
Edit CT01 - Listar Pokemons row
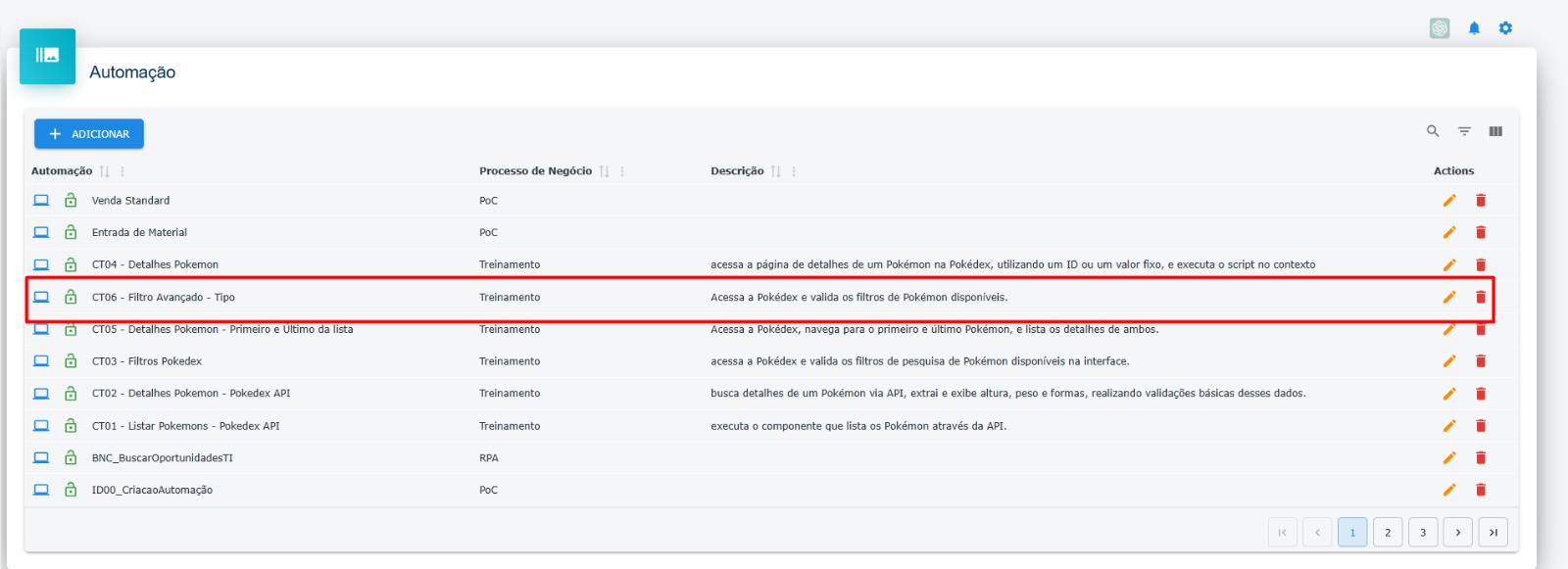click(1449, 426)
